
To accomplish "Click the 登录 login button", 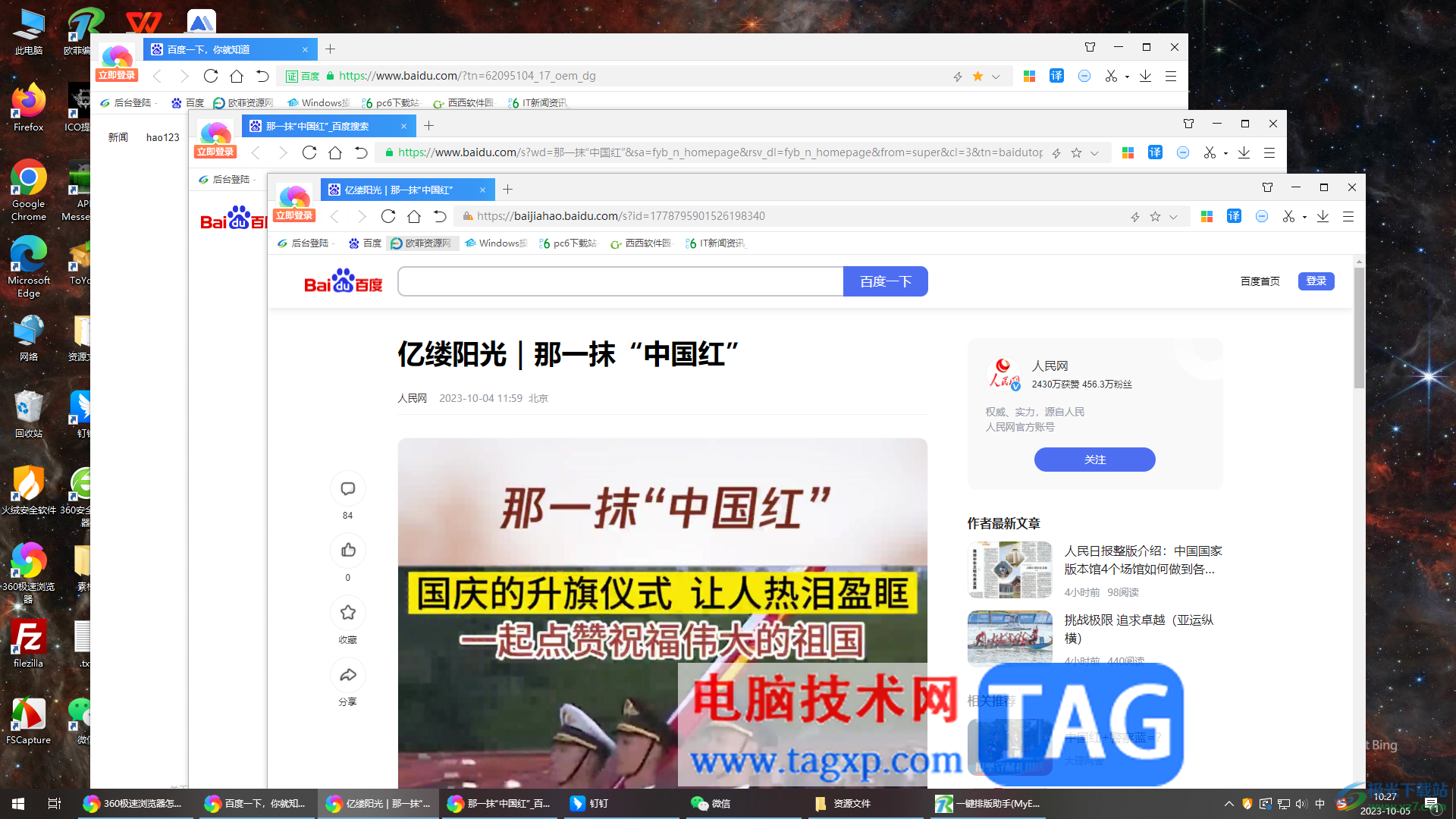I will pos(1316,281).
